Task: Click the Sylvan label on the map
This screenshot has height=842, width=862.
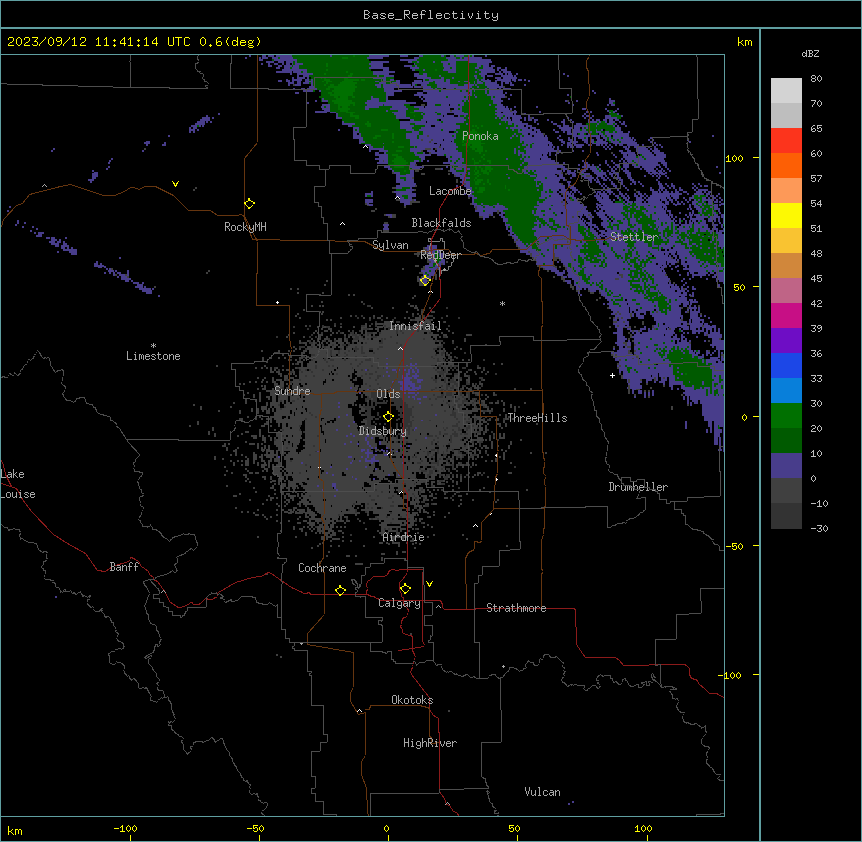Action: (x=390, y=245)
